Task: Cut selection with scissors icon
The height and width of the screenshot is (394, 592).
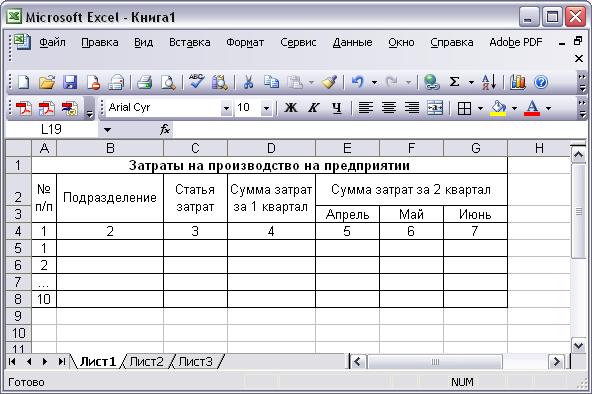Action: click(x=248, y=82)
